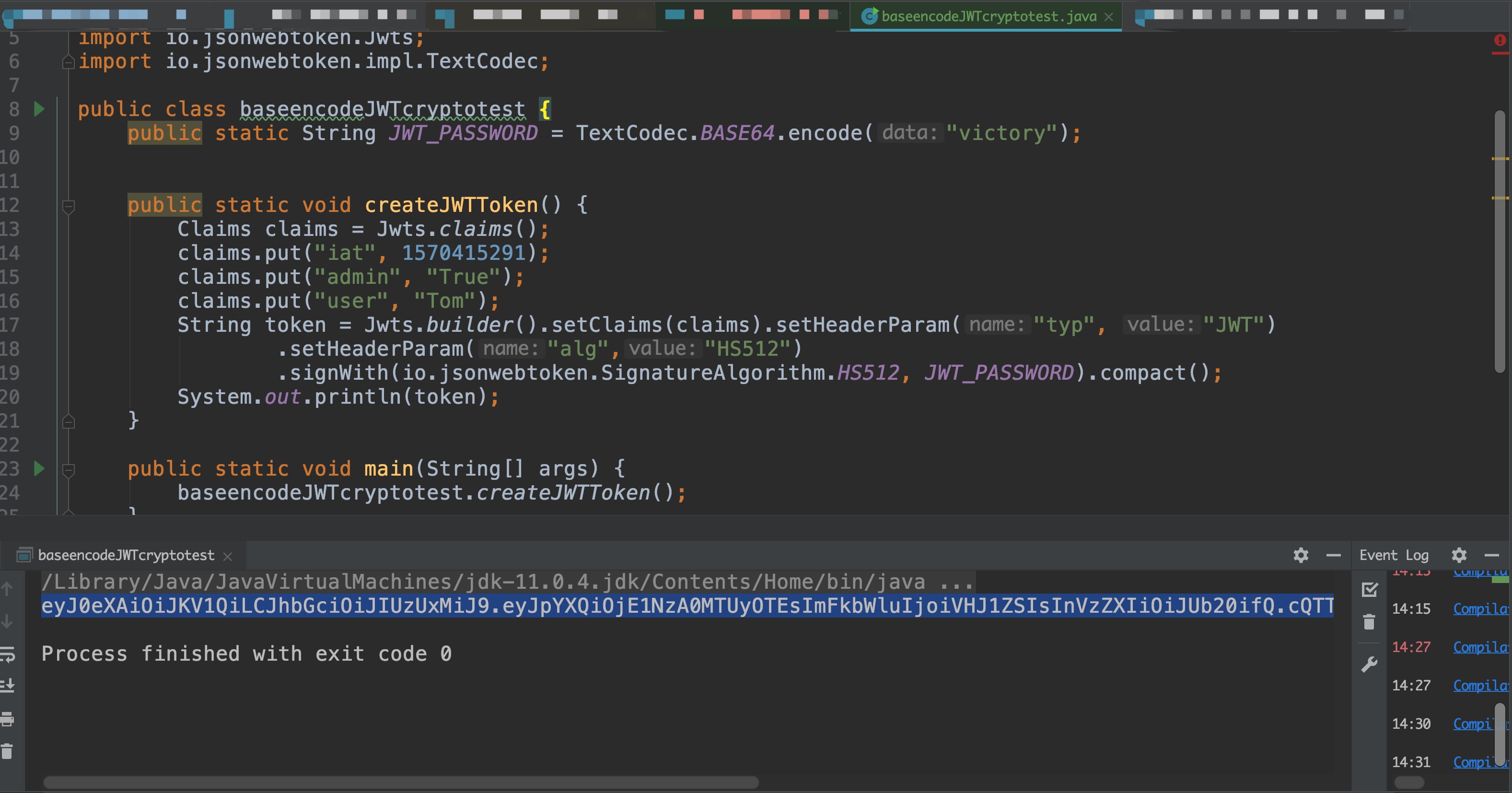
Task: Mark all Event Log notifications as read
Action: pyautogui.click(x=1369, y=589)
